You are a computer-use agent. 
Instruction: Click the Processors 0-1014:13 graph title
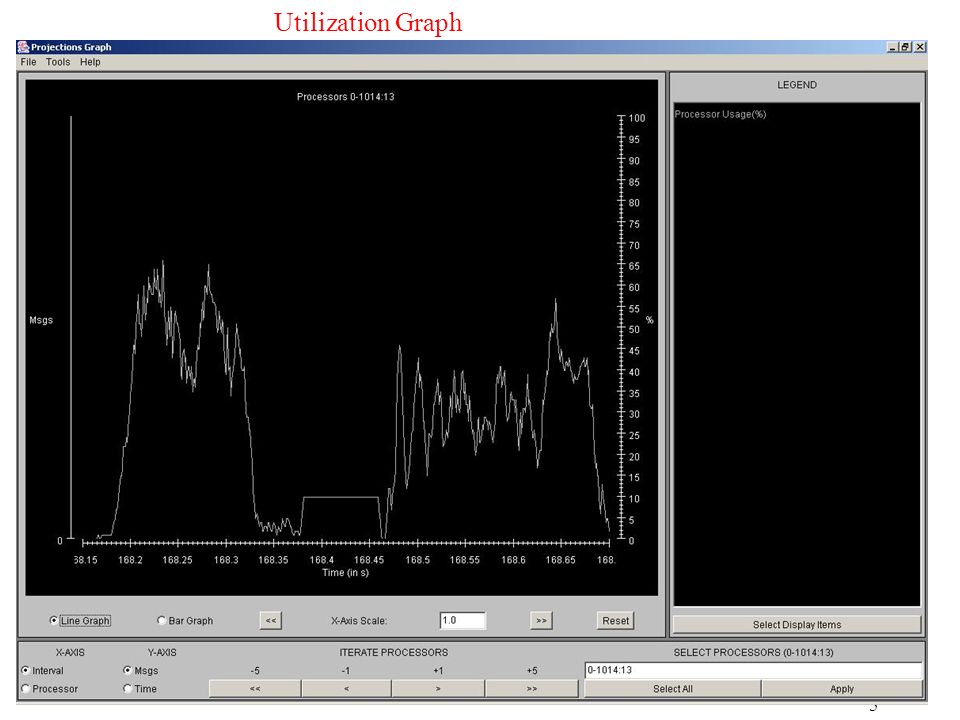[x=345, y=97]
